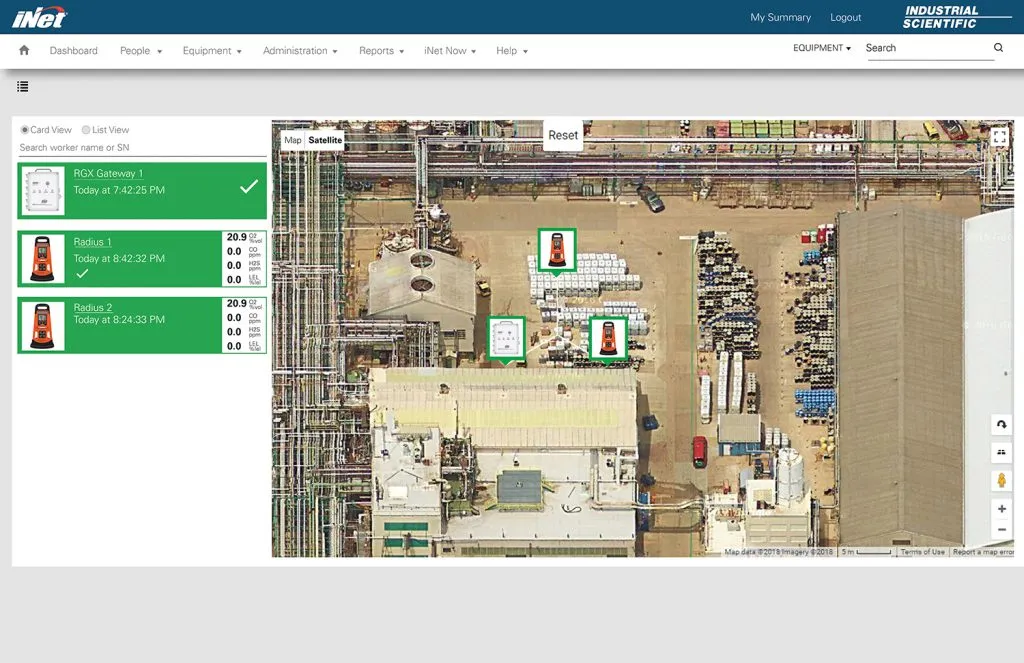Click the map zoom out minus button
1024x663 pixels.
pos(1002,530)
